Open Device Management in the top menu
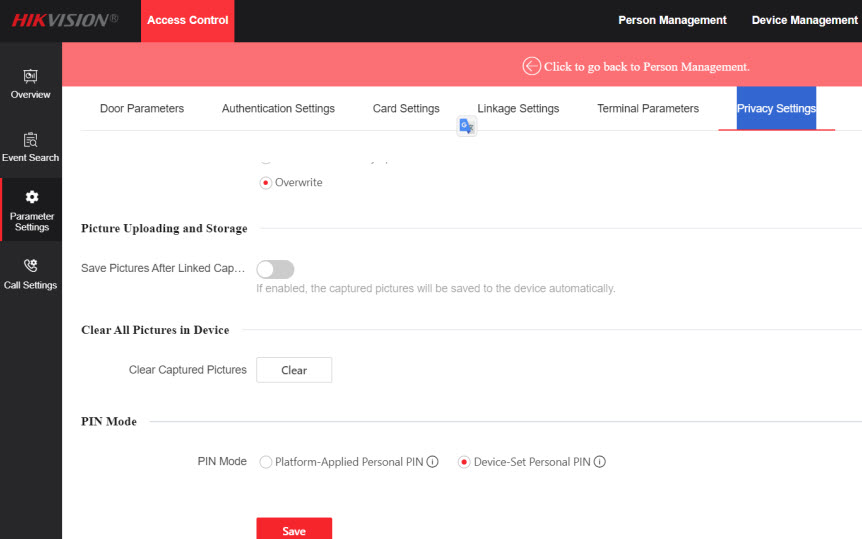This screenshot has width=862, height=539. 804,20
